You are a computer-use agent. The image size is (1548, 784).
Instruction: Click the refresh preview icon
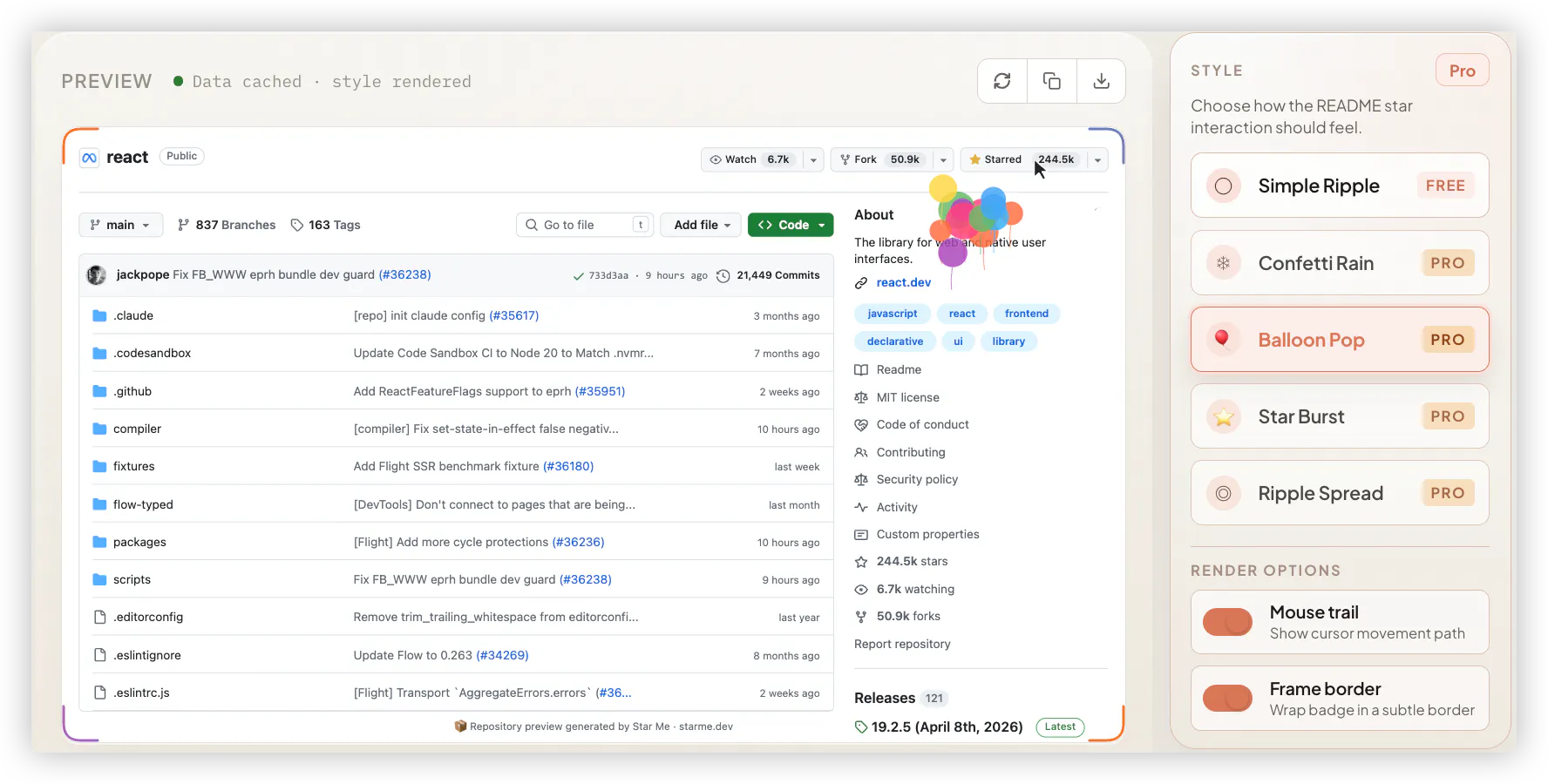coord(1002,81)
